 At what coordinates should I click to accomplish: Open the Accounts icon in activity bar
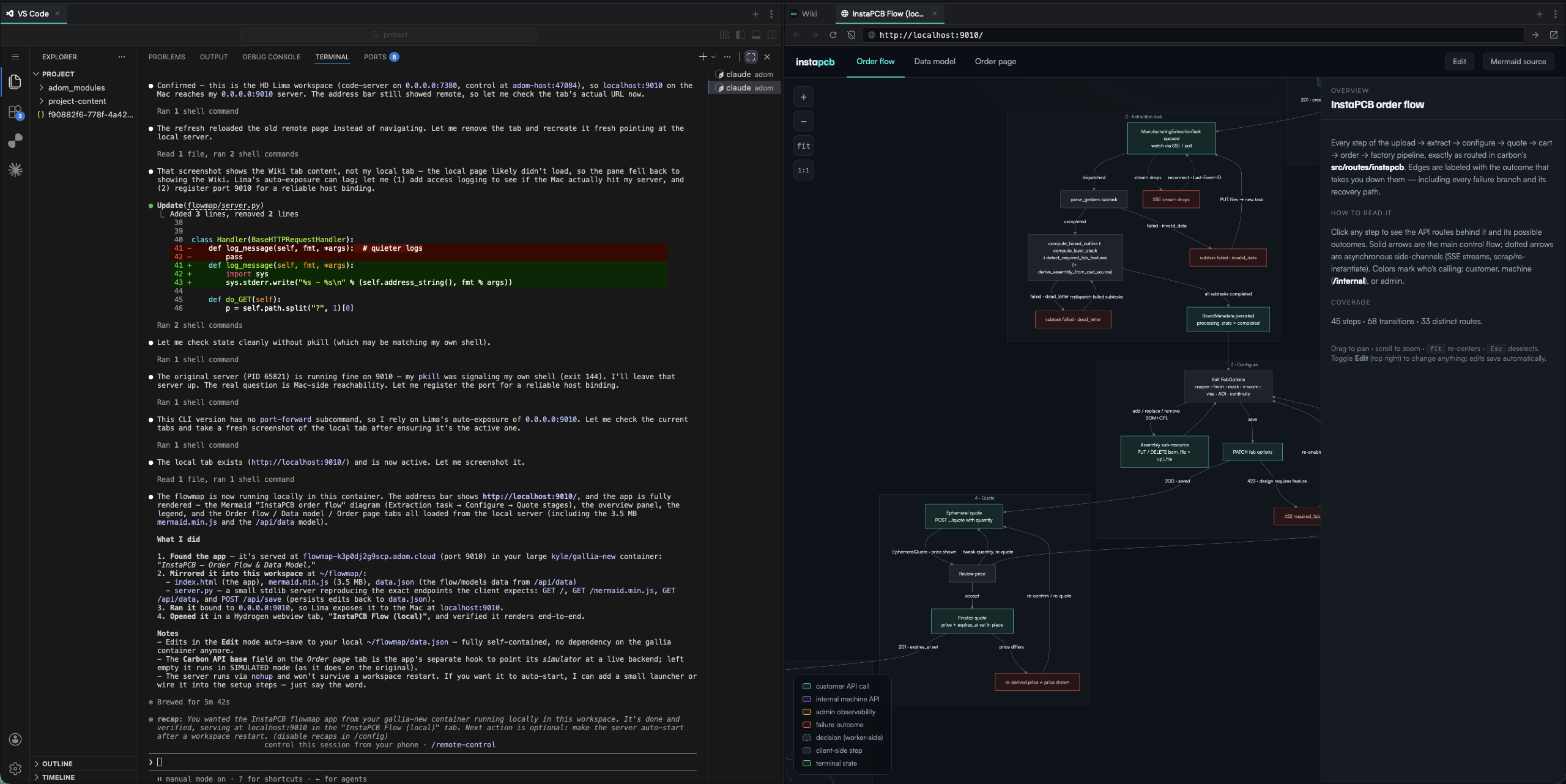[15, 739]
